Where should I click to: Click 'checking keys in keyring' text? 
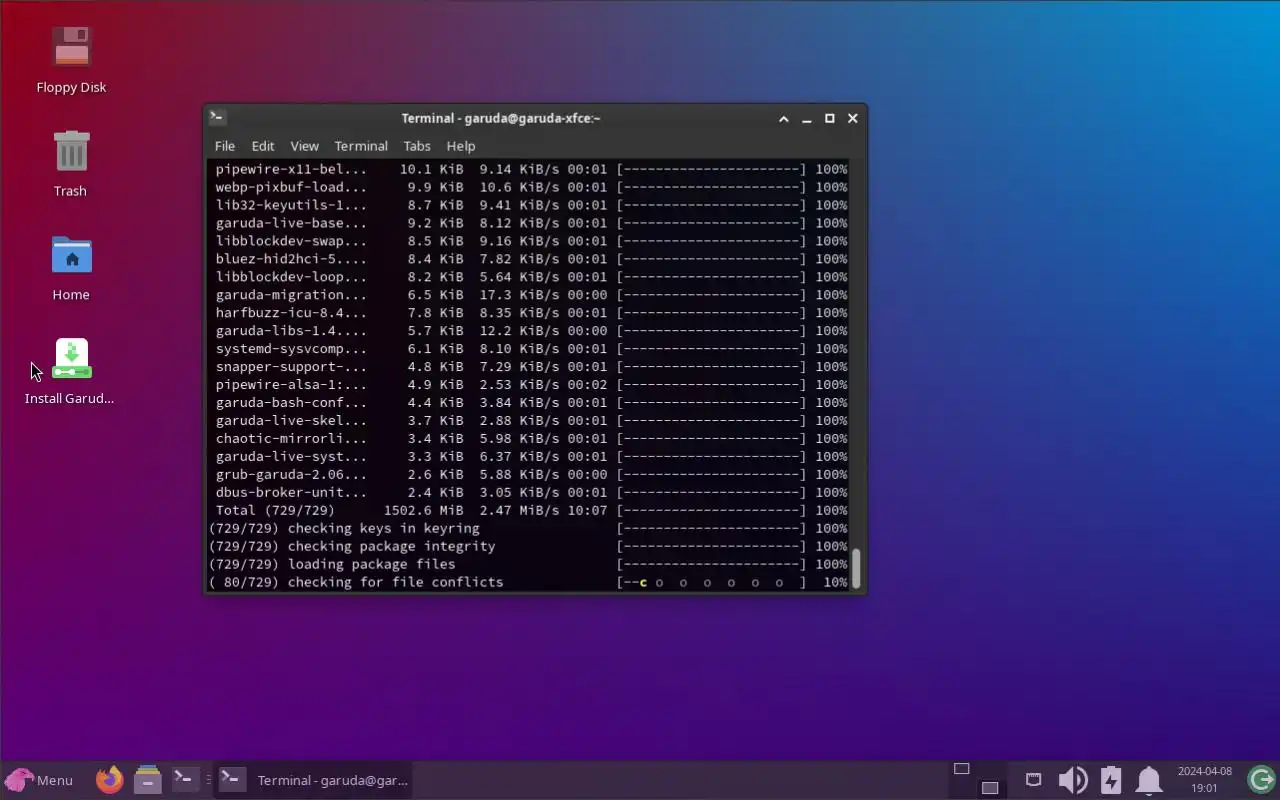tap(383, 529)
